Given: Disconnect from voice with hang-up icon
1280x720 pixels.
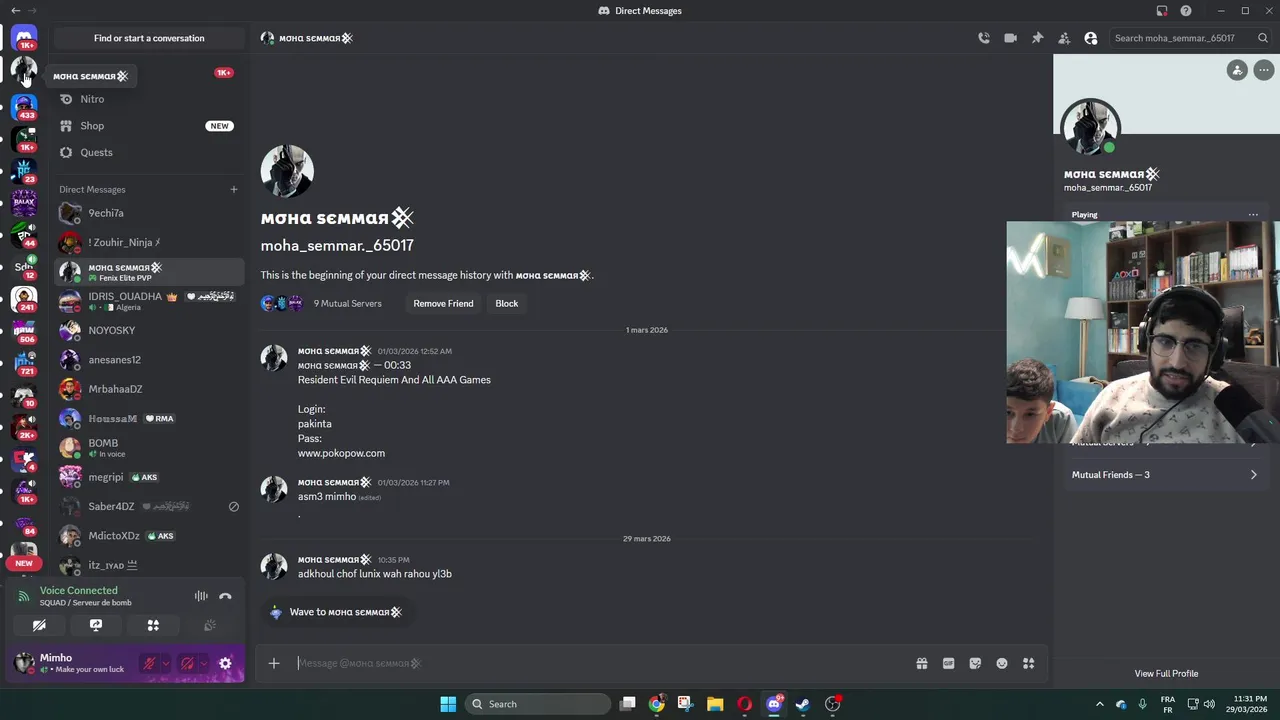Looking at the screenshot, I should click(x=225, y=596).
